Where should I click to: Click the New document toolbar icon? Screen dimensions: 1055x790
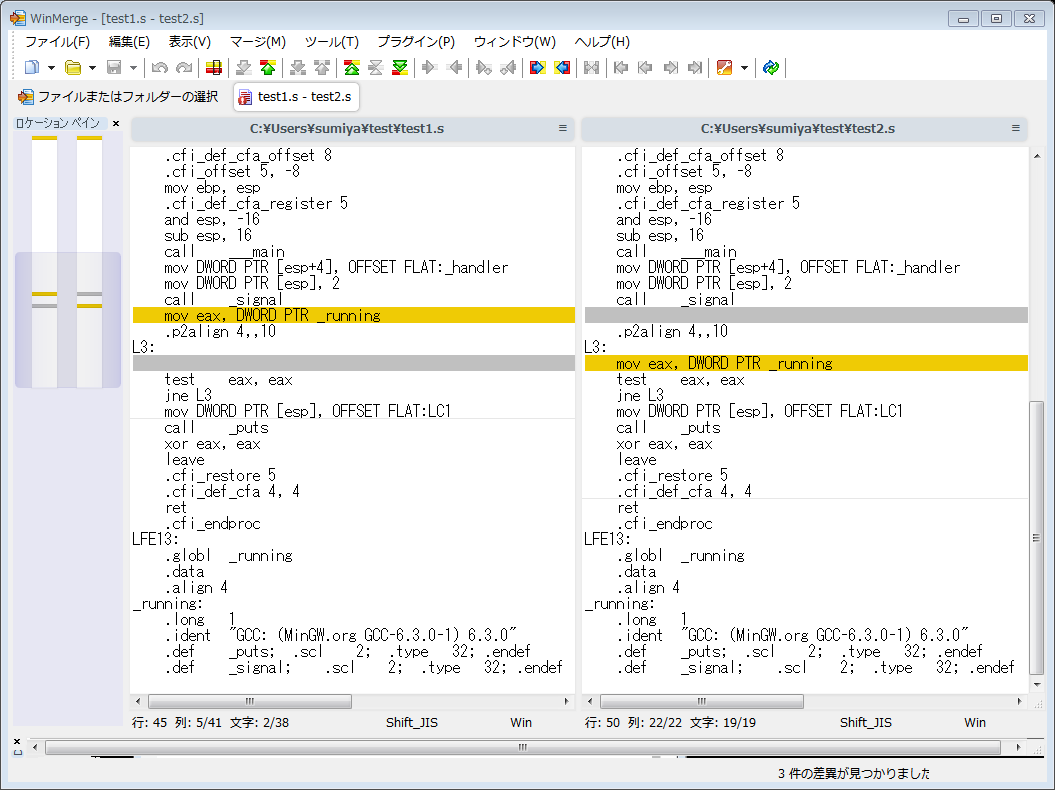point(32,67)
